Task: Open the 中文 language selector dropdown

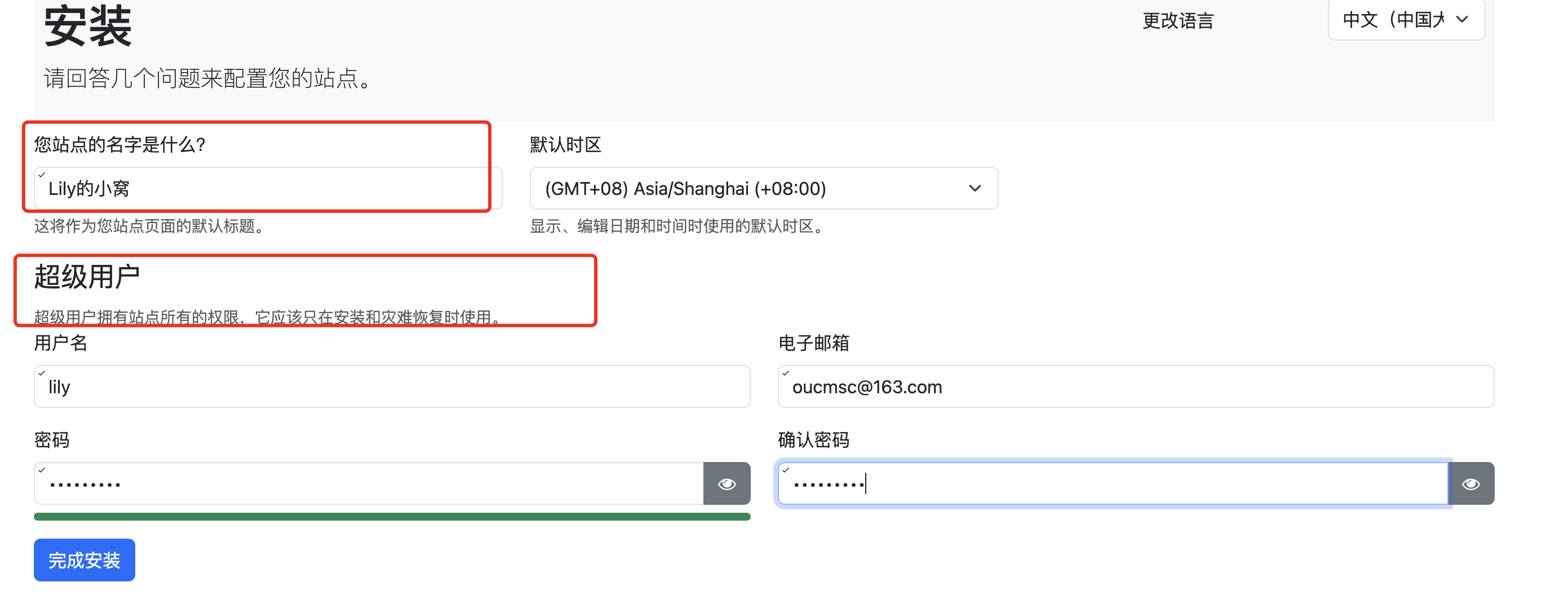Action: pyautogui.click(x=1405, y=20)
